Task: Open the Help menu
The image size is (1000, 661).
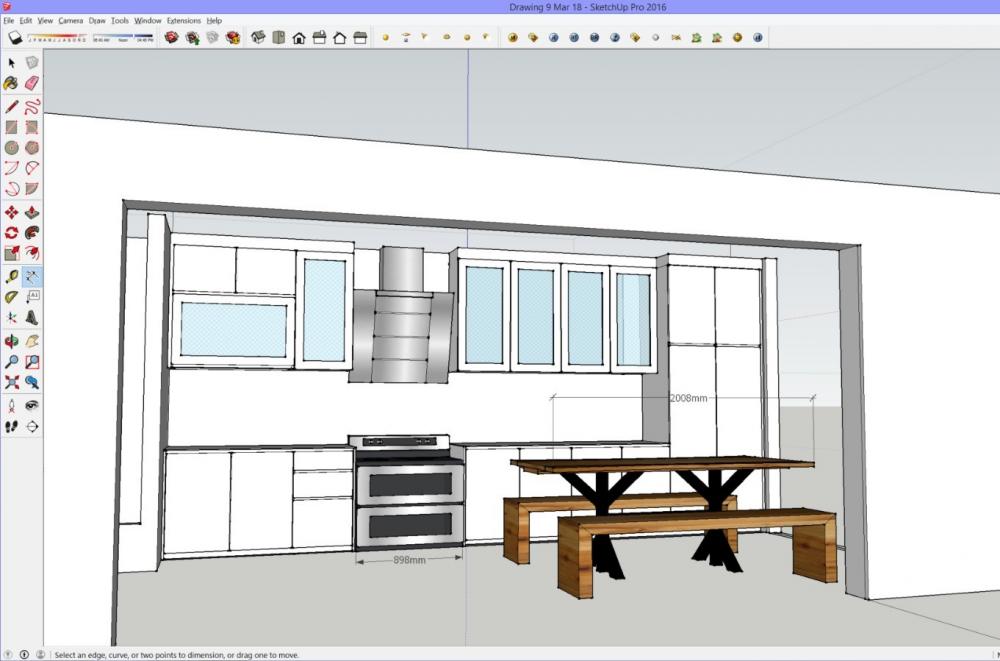Action: coord(214,20)
